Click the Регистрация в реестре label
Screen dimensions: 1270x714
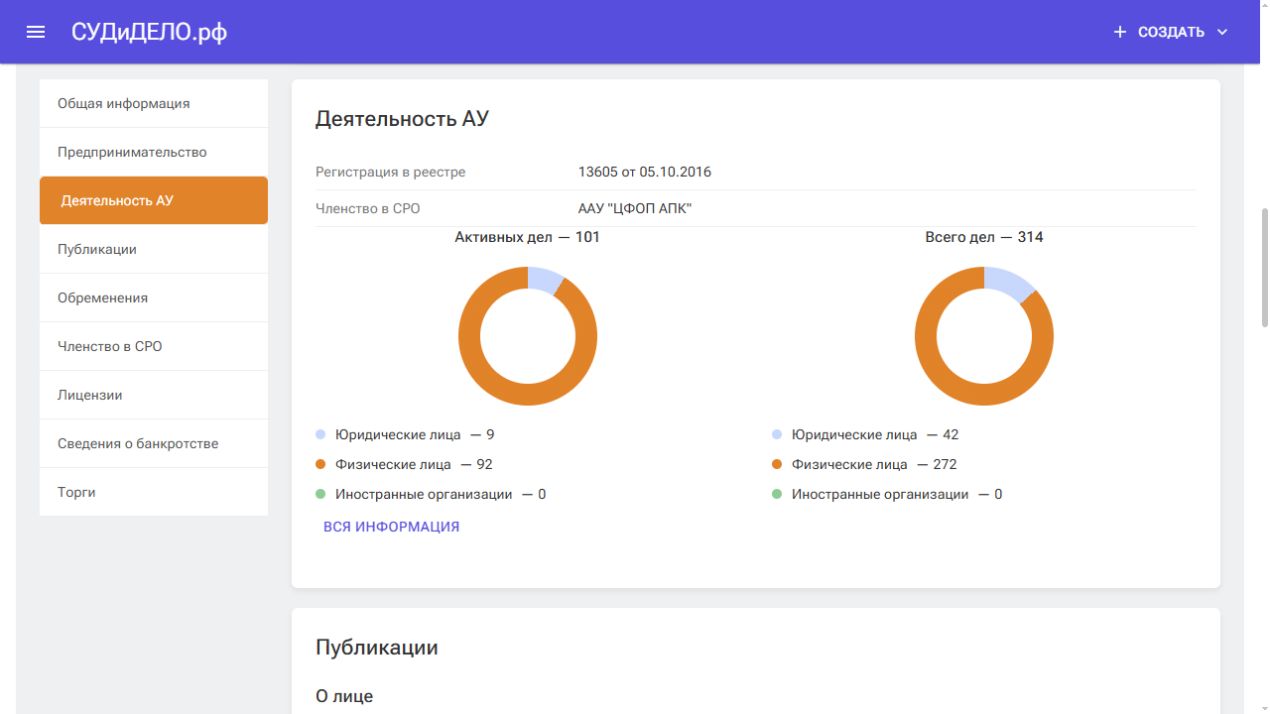[x=390, y=172]
